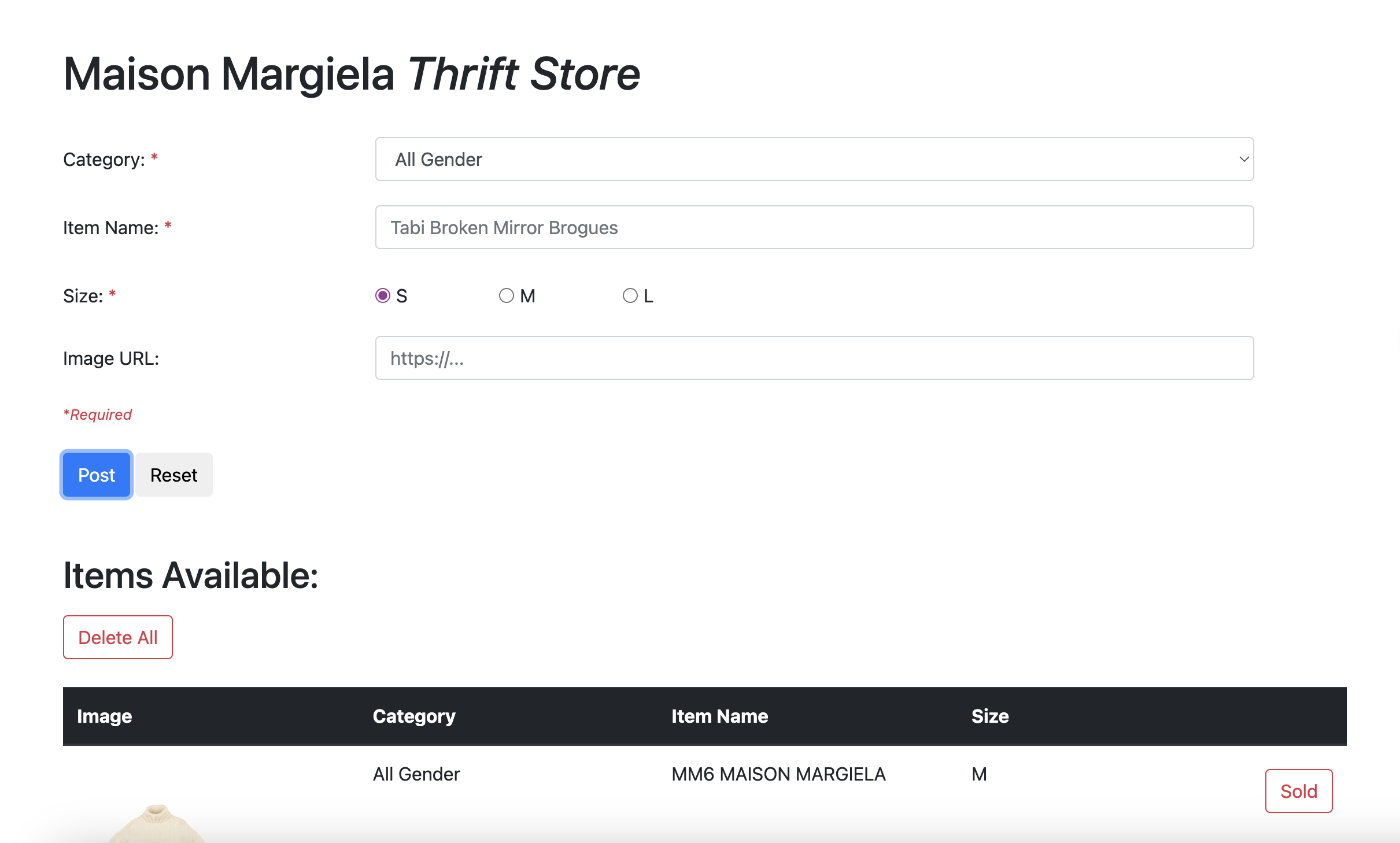Click the Item Name column header
This screenshot has height=843, width=1400.
coord(720,716)
